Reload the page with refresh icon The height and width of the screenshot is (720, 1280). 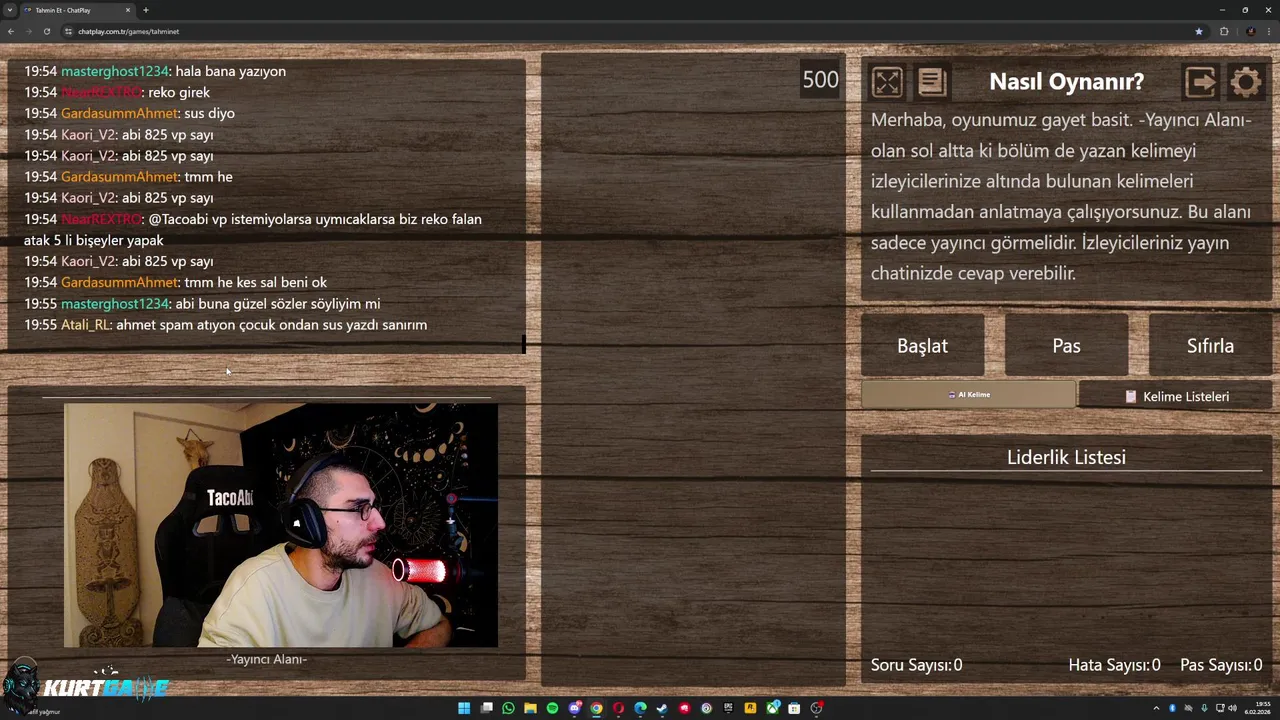pos(47,31)
